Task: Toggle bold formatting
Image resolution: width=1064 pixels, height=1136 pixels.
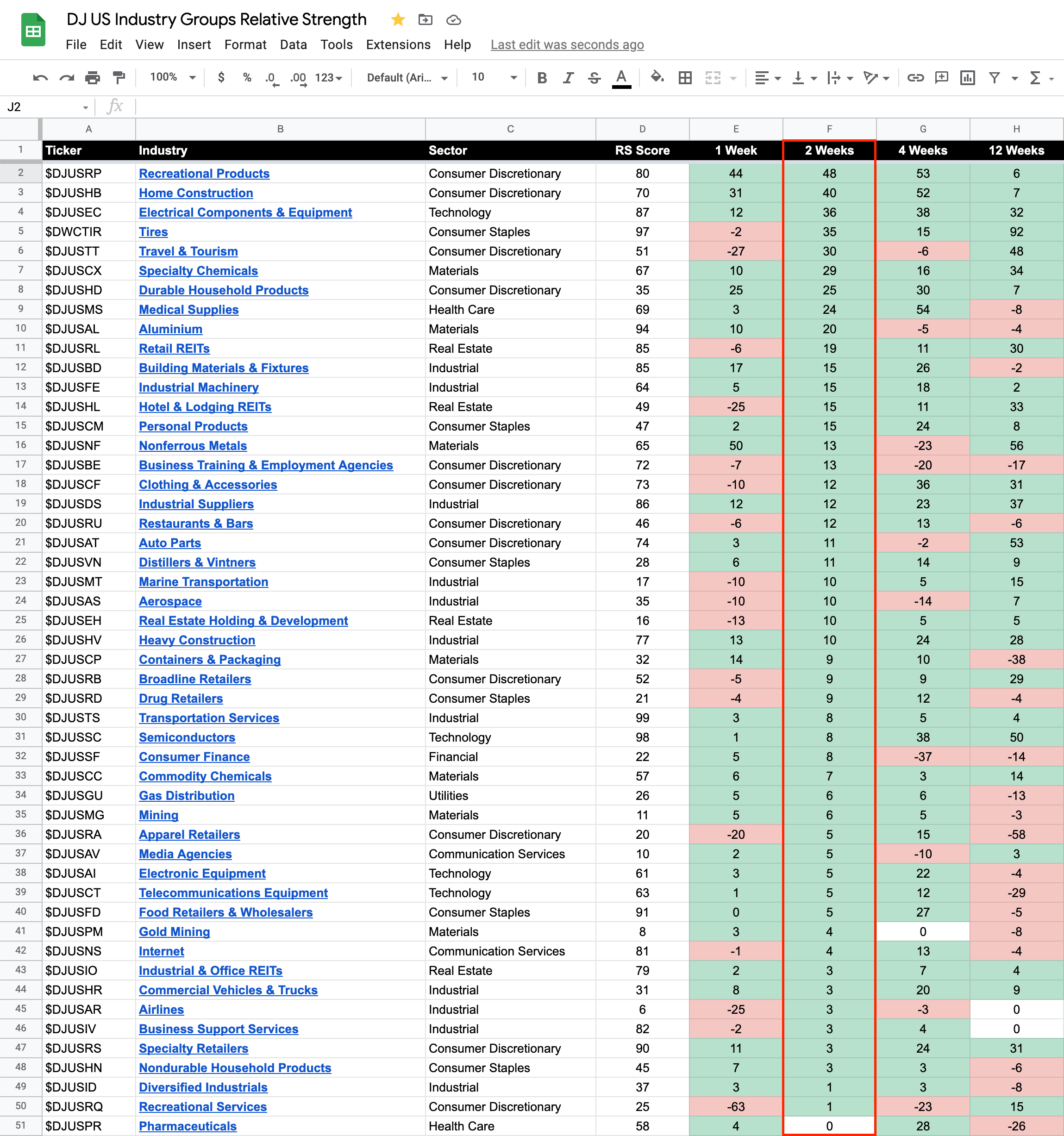Action: (542, 78)
